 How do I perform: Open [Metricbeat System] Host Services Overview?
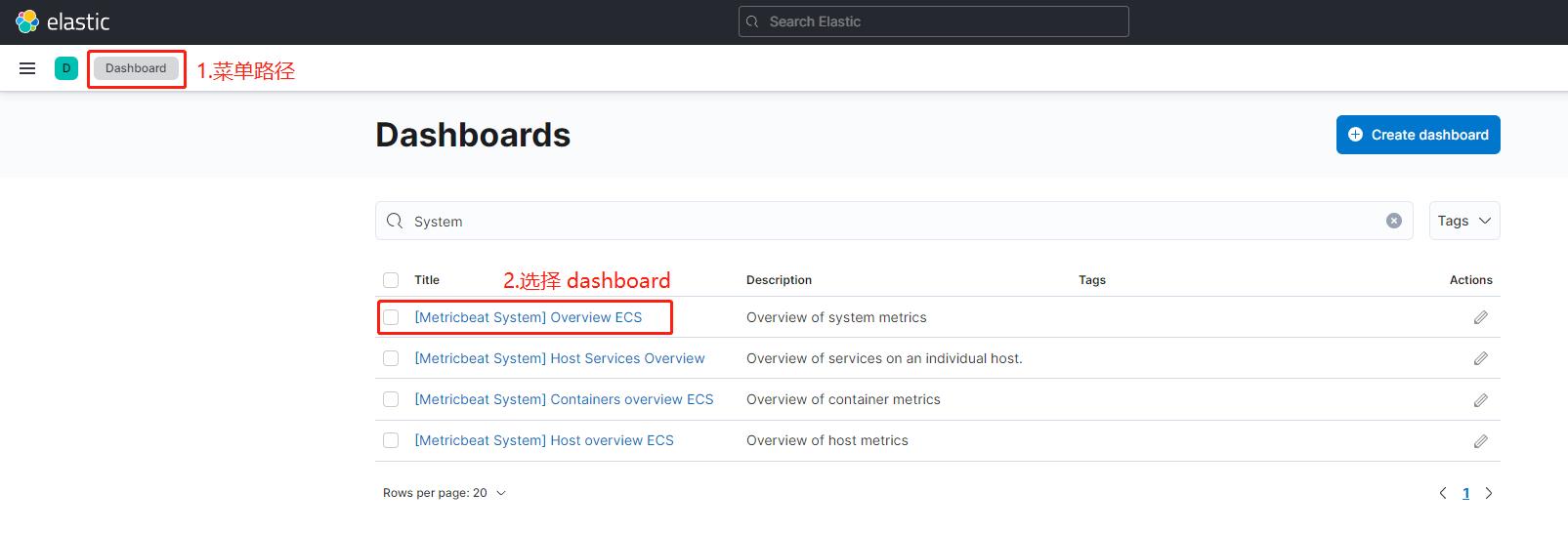pos(560,358)
